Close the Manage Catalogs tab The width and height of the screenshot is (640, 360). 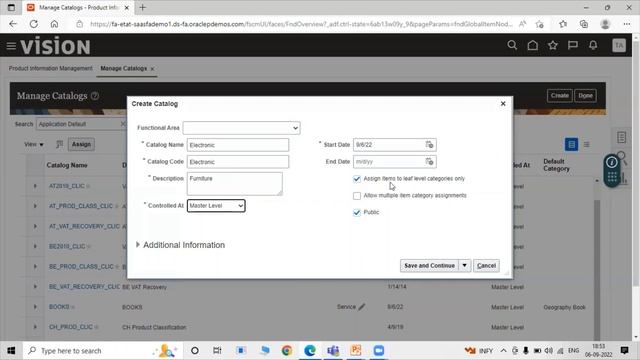click(152, 69)
